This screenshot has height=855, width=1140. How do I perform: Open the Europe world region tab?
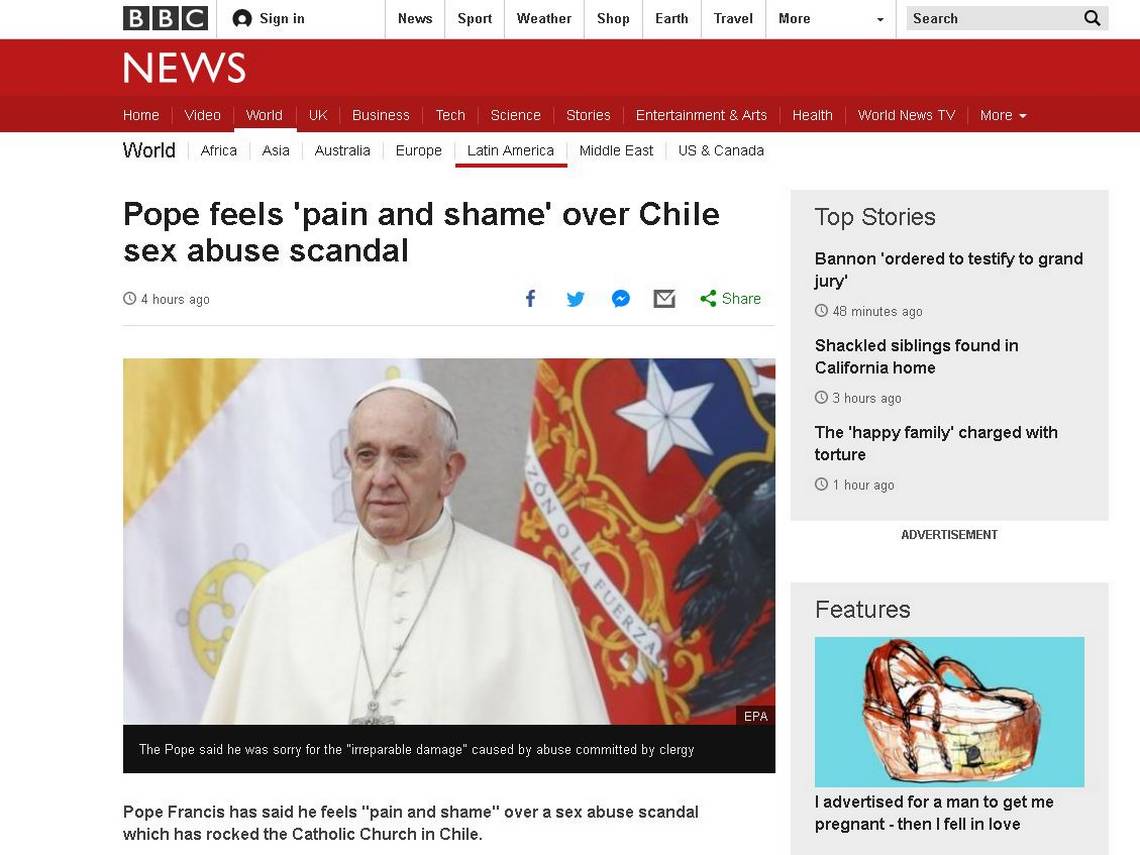(x=419, y=150)
